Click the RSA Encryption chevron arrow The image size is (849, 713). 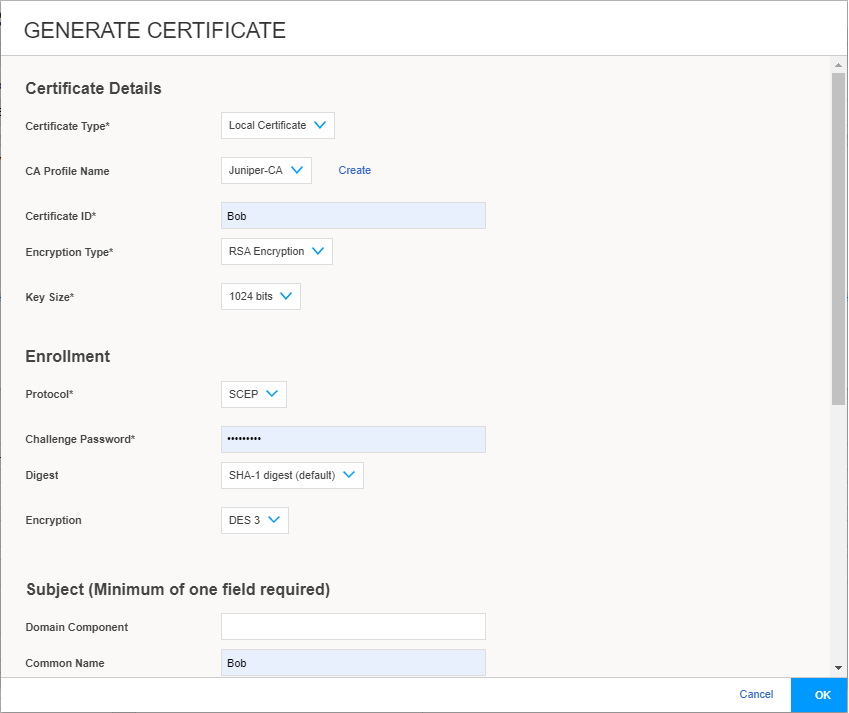[x=318, y=251]
